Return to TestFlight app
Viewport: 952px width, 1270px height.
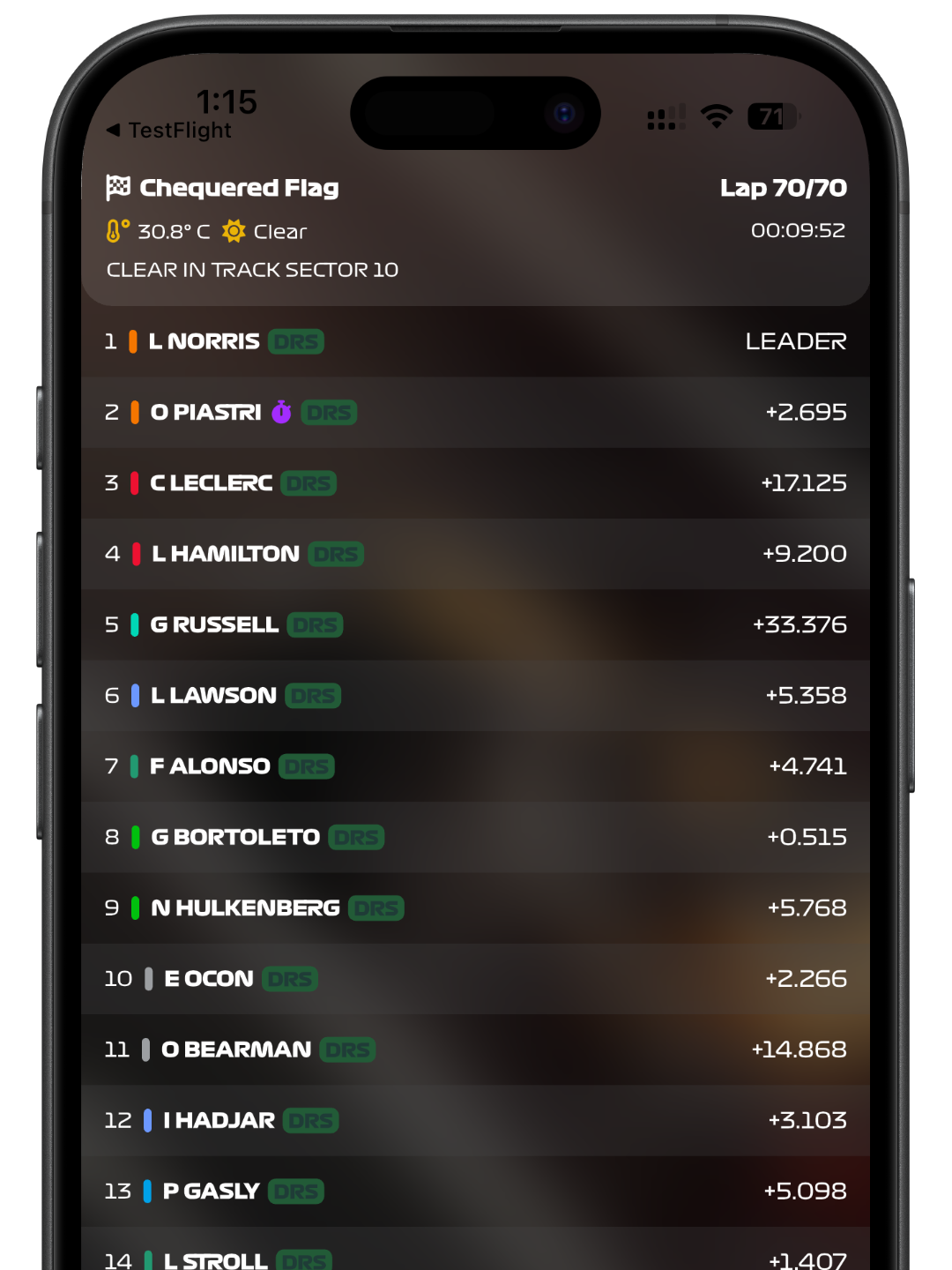click(169, 130)
